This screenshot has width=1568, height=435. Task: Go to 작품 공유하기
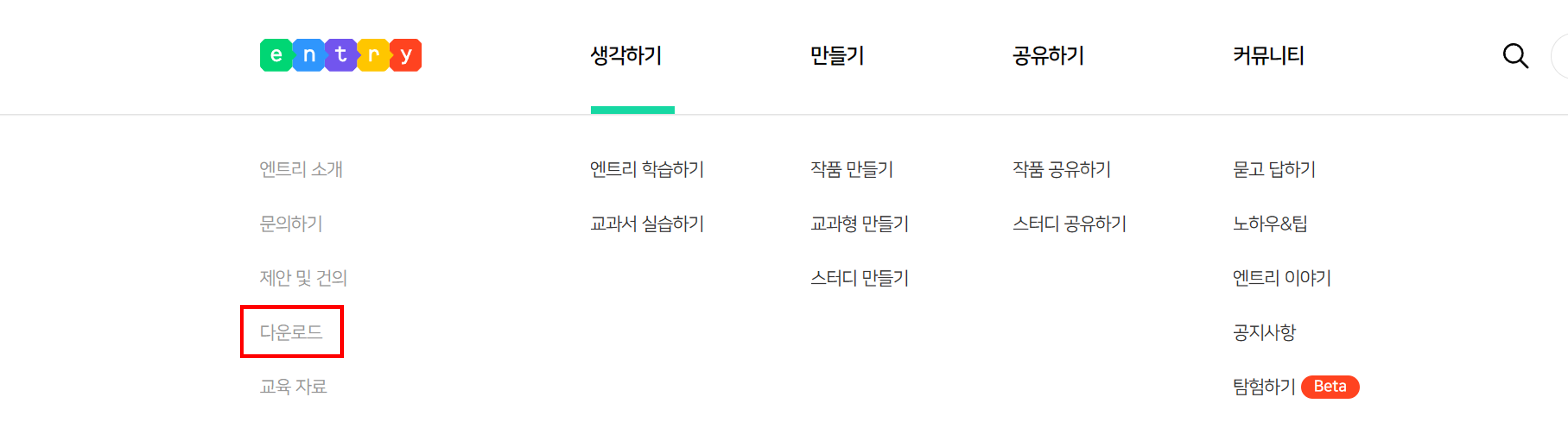(1061, 169)
